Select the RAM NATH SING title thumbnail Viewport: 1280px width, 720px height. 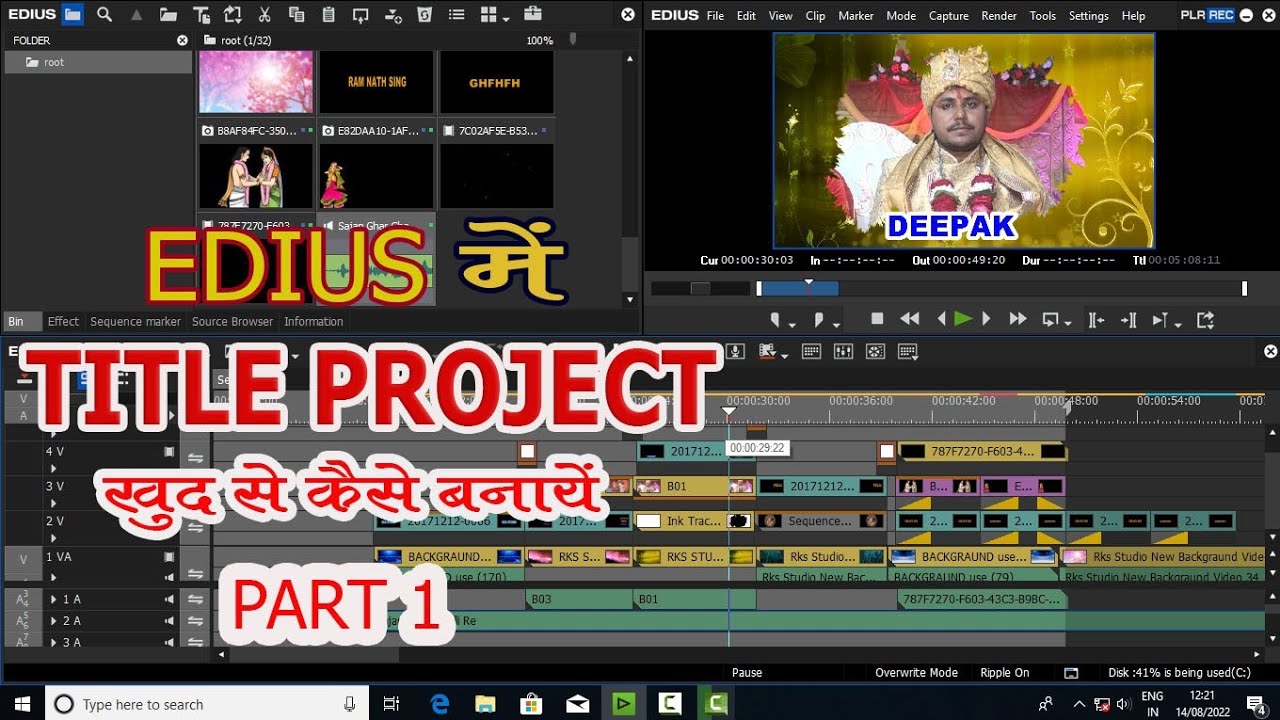pyautogui.click(x=376, y=82)
